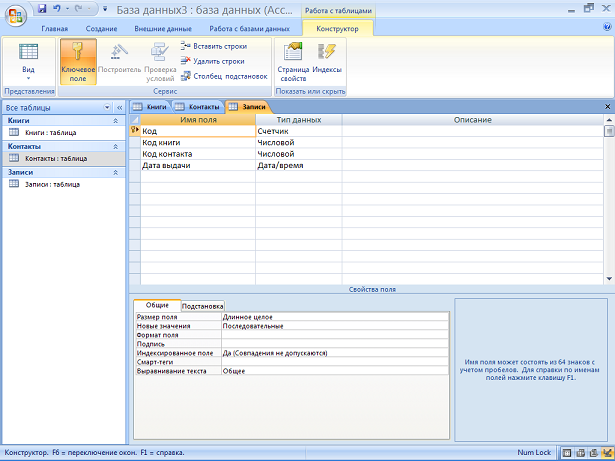Select Записи : таблица in navigation pane
The height and width of the screenshot is (461, 615).
(64, 184)
